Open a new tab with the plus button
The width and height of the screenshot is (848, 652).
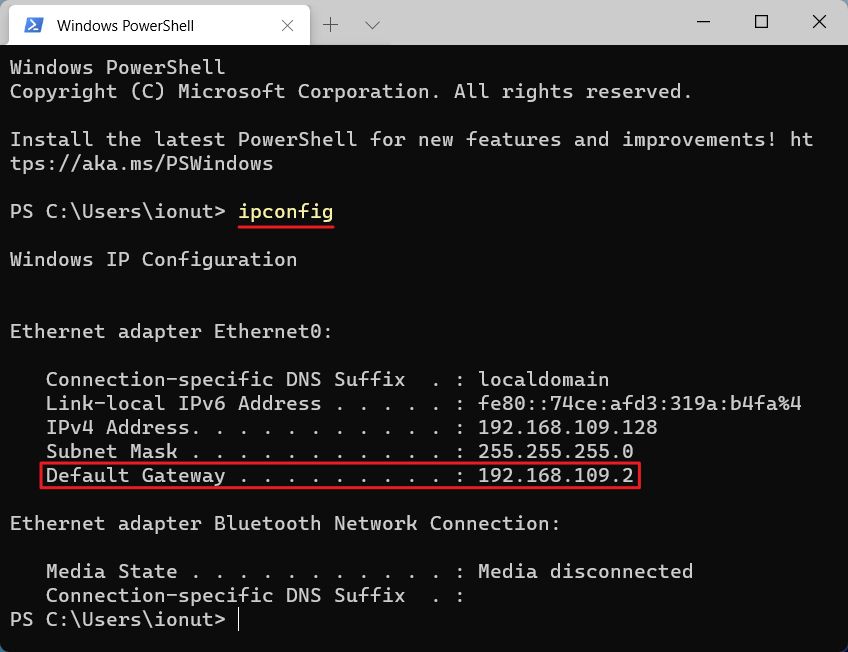click(x=330, y=23)
